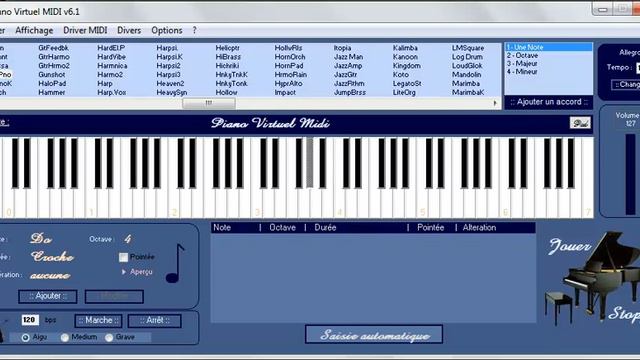Screen dimensions: 640x360
Task: Click the Volume slider bar
Action: (631, 173)
